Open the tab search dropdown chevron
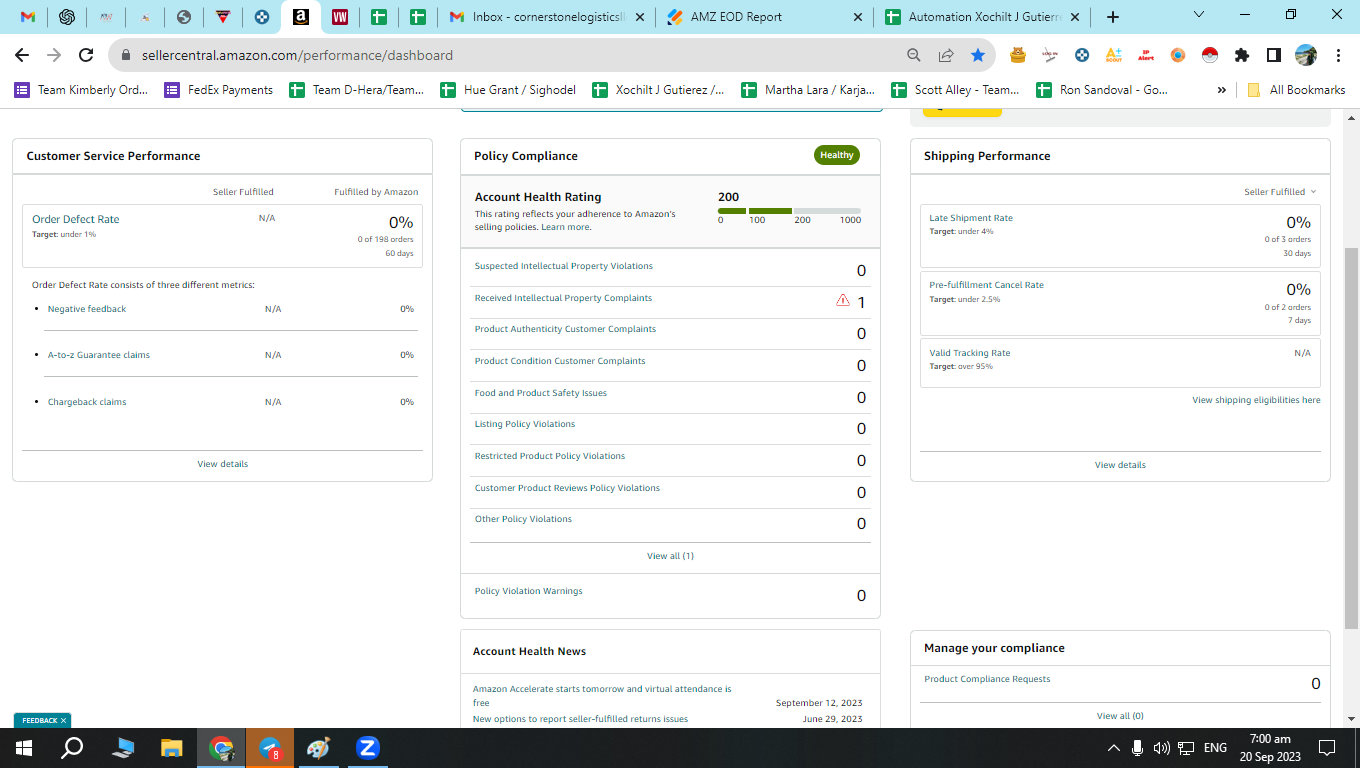 point(1201,14)
